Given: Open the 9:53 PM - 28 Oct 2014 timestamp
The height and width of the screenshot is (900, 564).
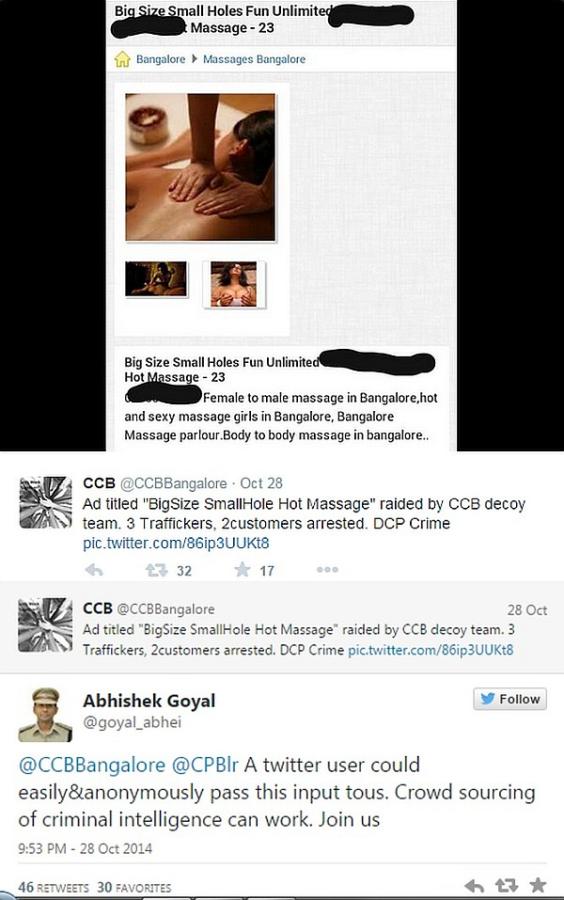Looking at the screenshot, I should (x=85, y=848).
